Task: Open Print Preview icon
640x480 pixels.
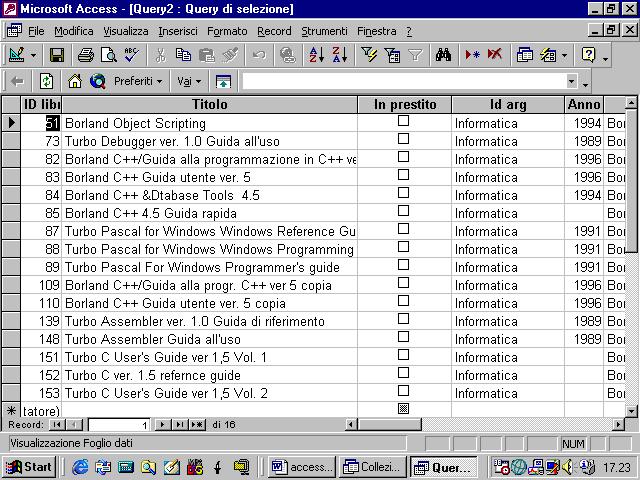Action: pyautogui.click(x=109, y=55)
